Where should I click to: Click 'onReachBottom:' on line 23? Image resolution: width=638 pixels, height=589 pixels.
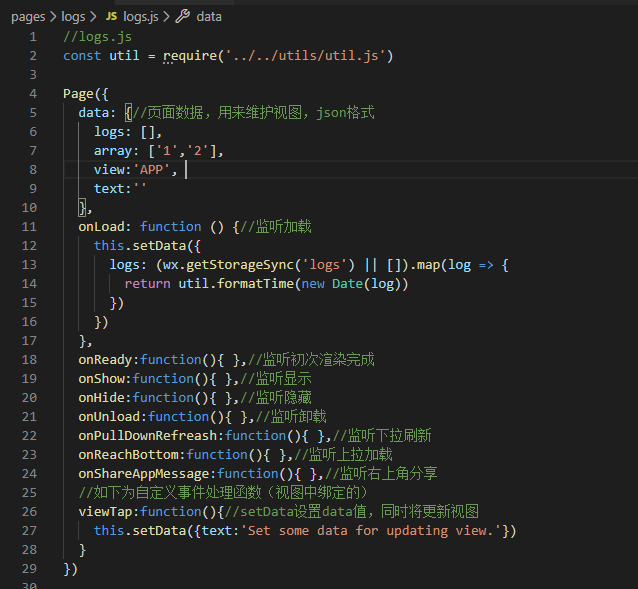point(132,454)
